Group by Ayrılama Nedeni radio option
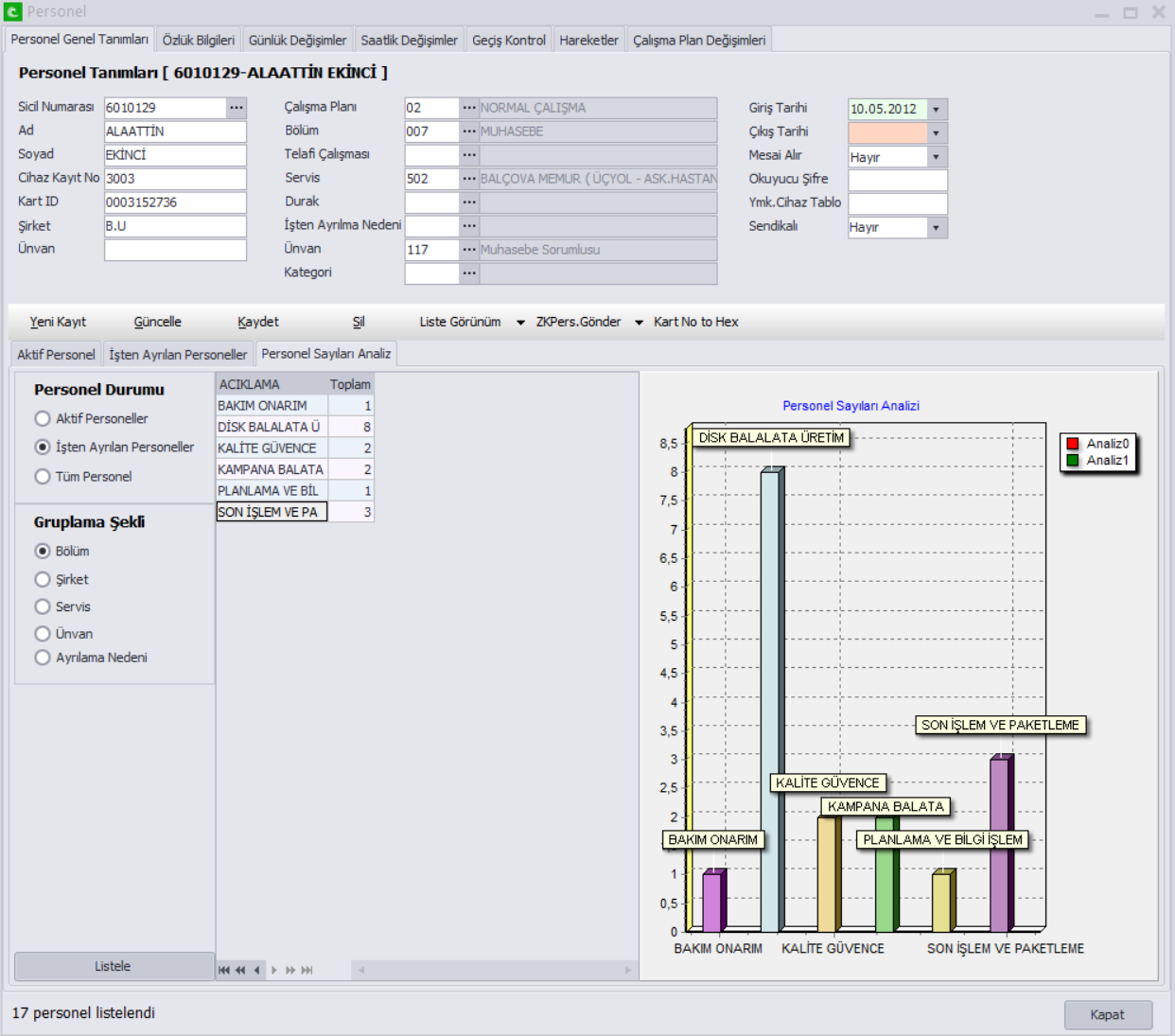The width and height of the screenshot is (1175, 1036). (x=43, y=658)
